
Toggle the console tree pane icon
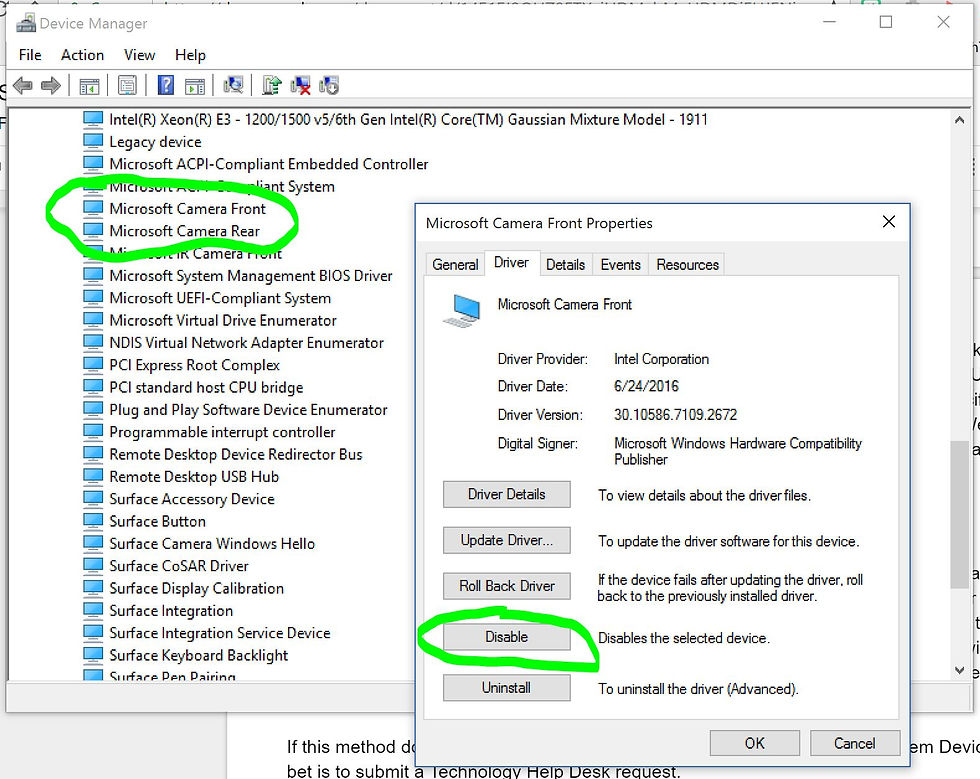pos(89,86)
